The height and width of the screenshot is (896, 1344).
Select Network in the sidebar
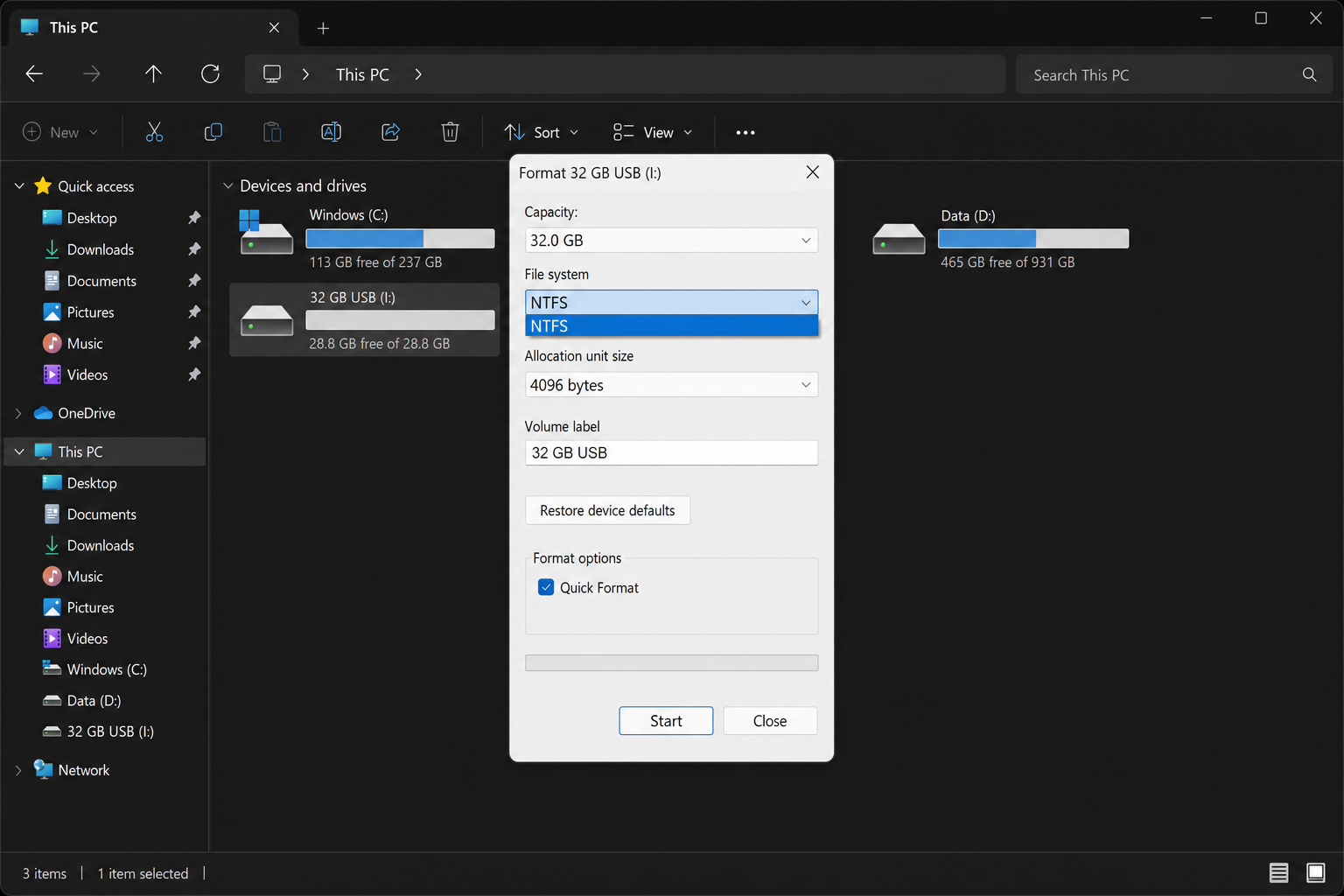(x=83, y=770)
